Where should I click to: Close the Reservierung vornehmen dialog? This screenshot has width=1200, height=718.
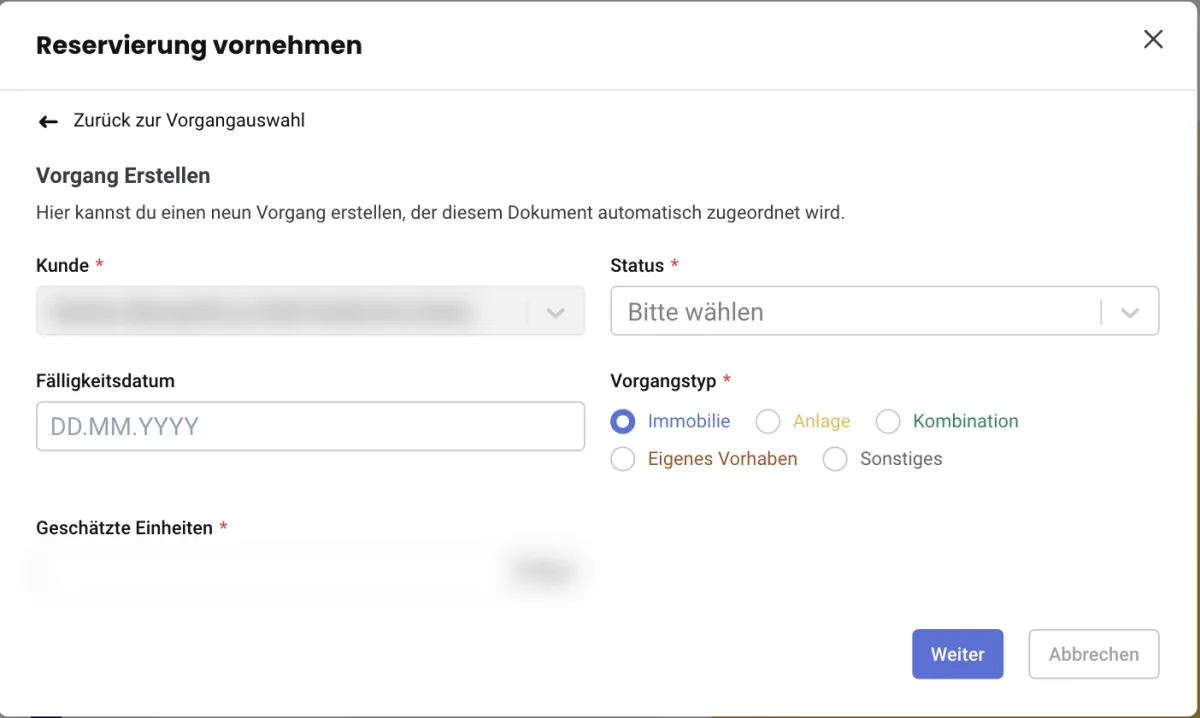[x=1153, y=40]
